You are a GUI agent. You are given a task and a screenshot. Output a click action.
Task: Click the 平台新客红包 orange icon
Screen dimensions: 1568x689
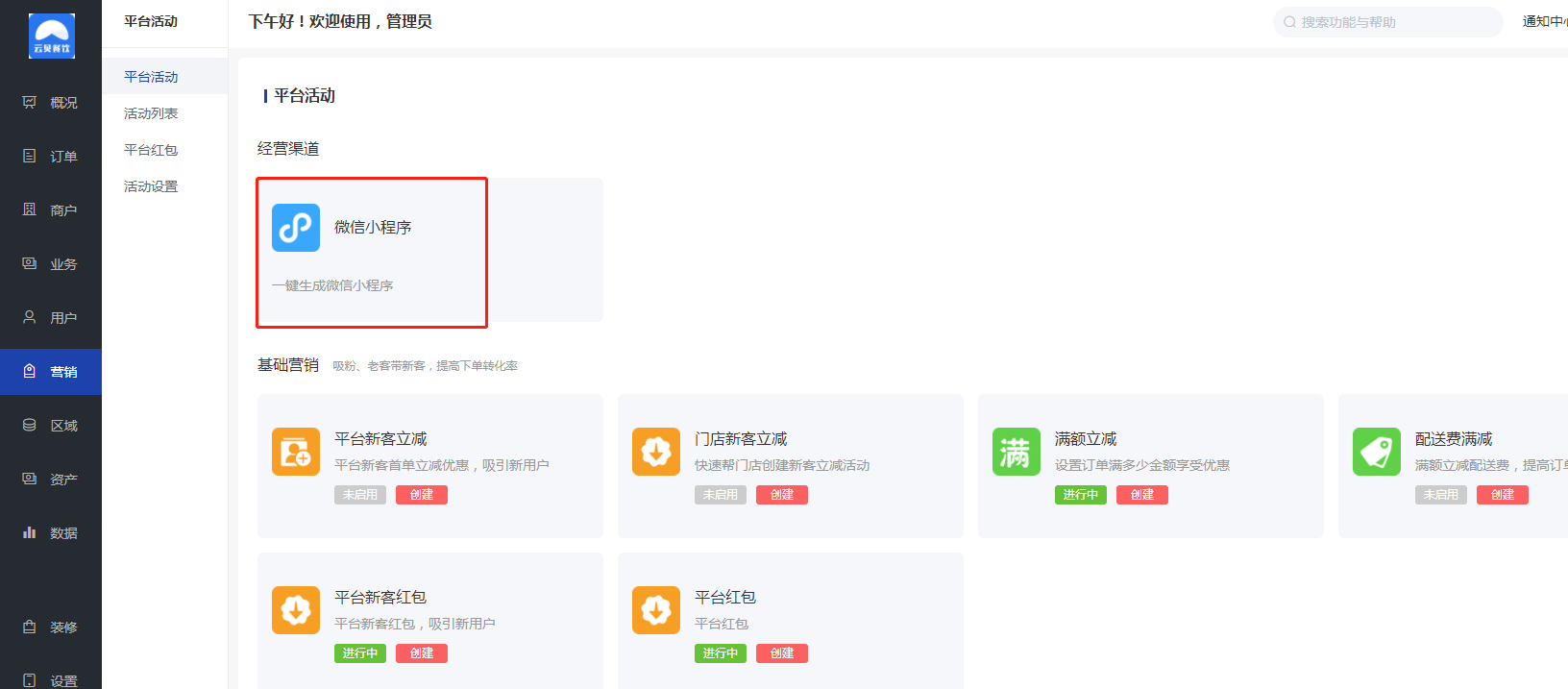tap(296, 610)
